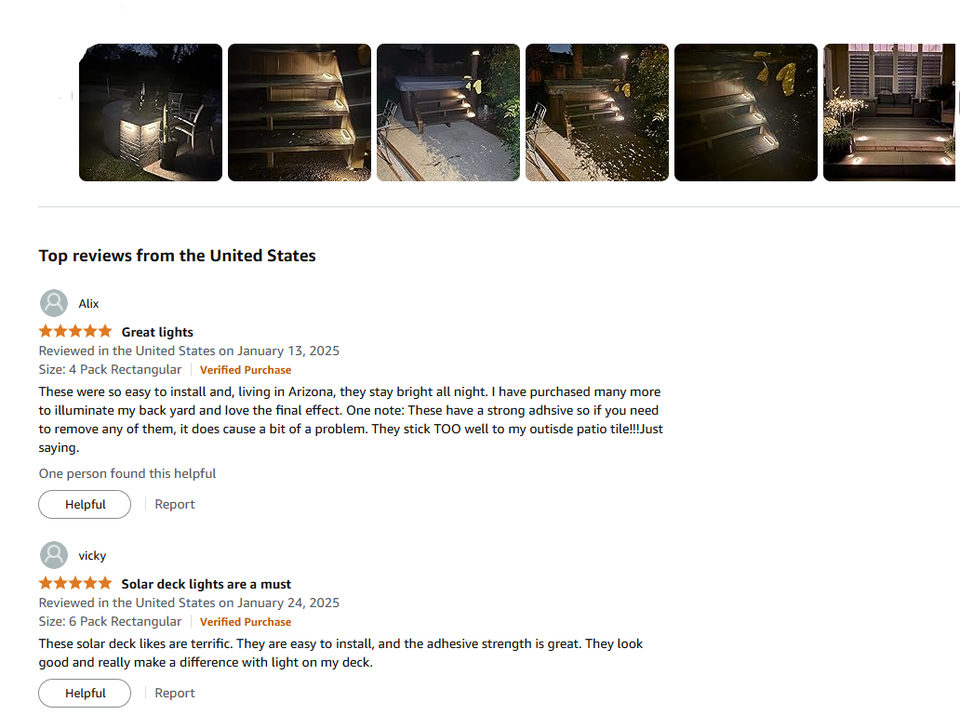
Task: Click Verified Purchase on vicky's review
Action: click(x=245, y=622)
